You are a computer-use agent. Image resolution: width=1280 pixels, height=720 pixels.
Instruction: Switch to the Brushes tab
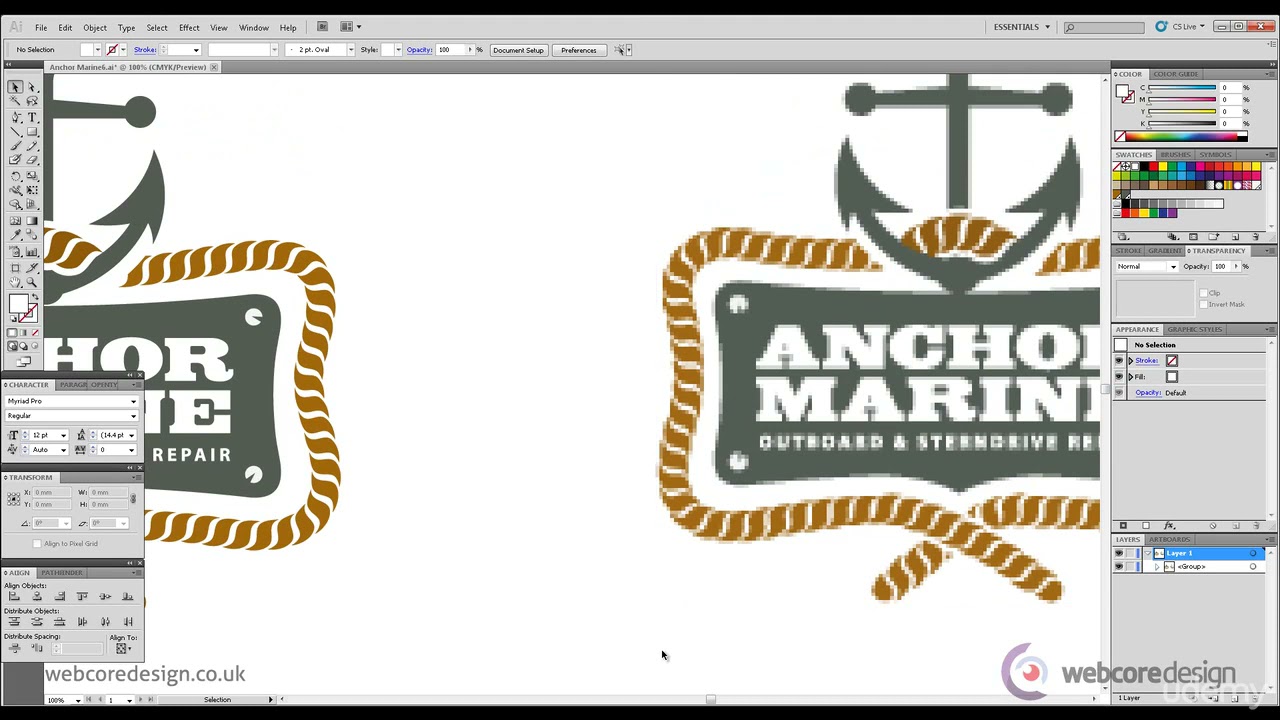(1176, 155)
